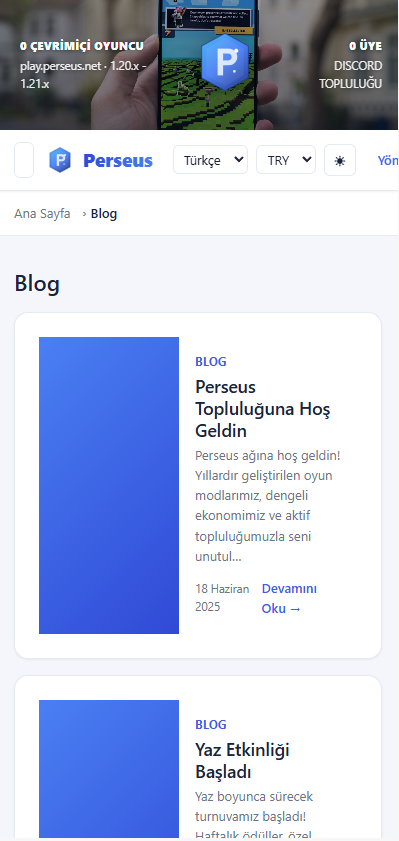Click BLOG tag on Yaz Etkinliği post

coord(211,725)
